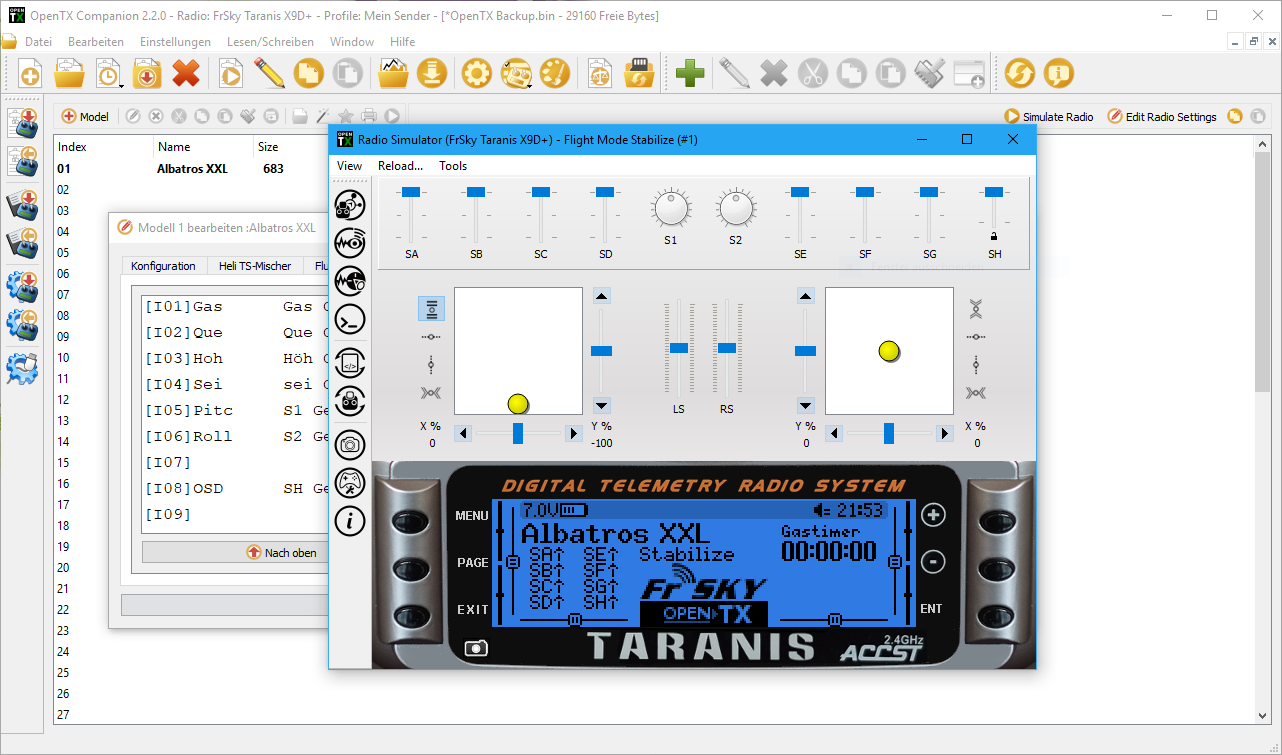Take a screenshot with the sidebar camera icon
1282x755 pixels.
(x=350, y=444)
